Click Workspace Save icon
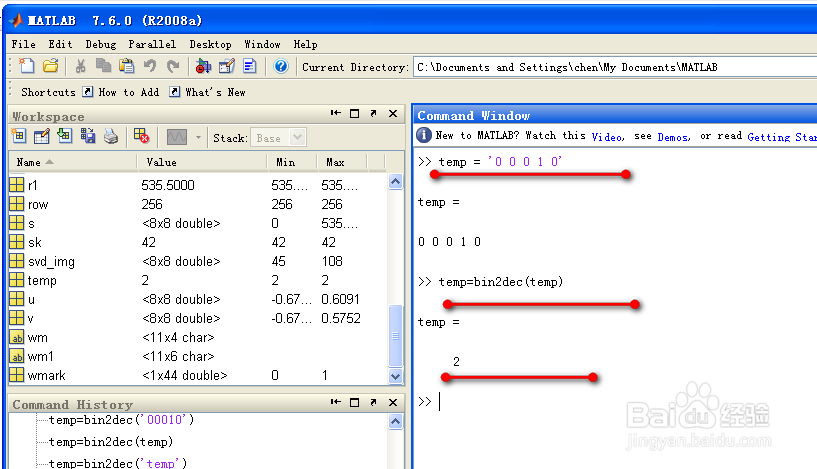 point(88,137)
